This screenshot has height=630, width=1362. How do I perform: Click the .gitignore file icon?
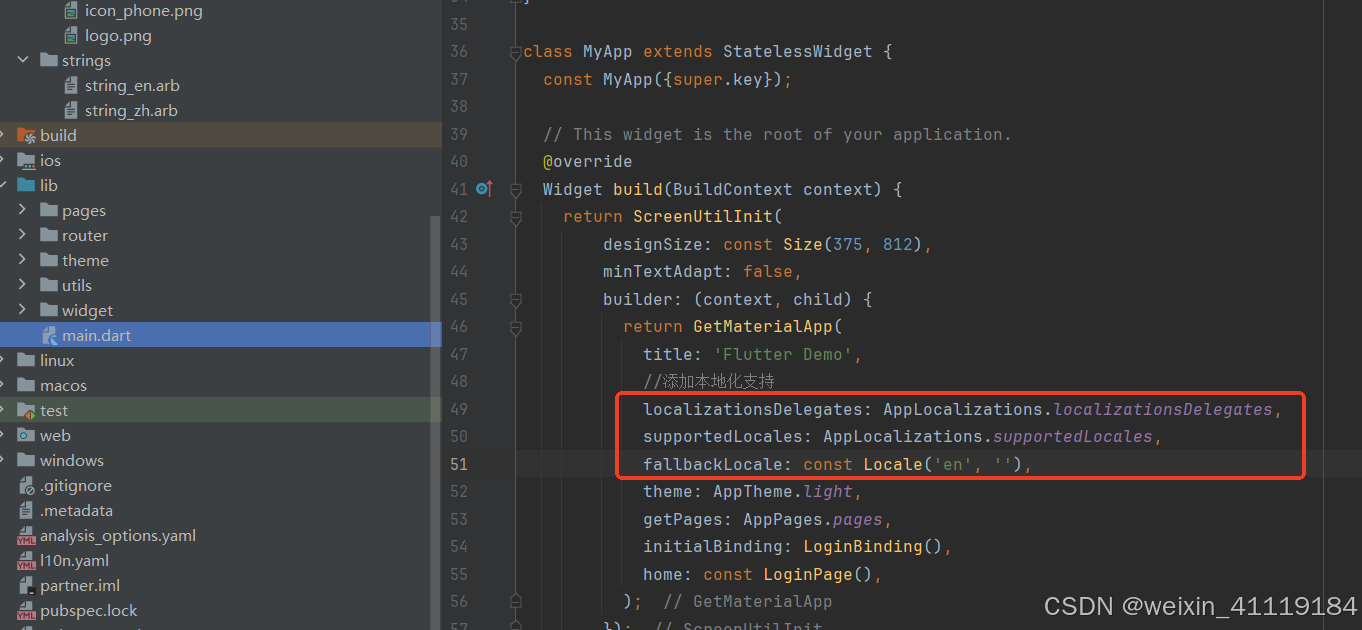[x=27, y=485]
